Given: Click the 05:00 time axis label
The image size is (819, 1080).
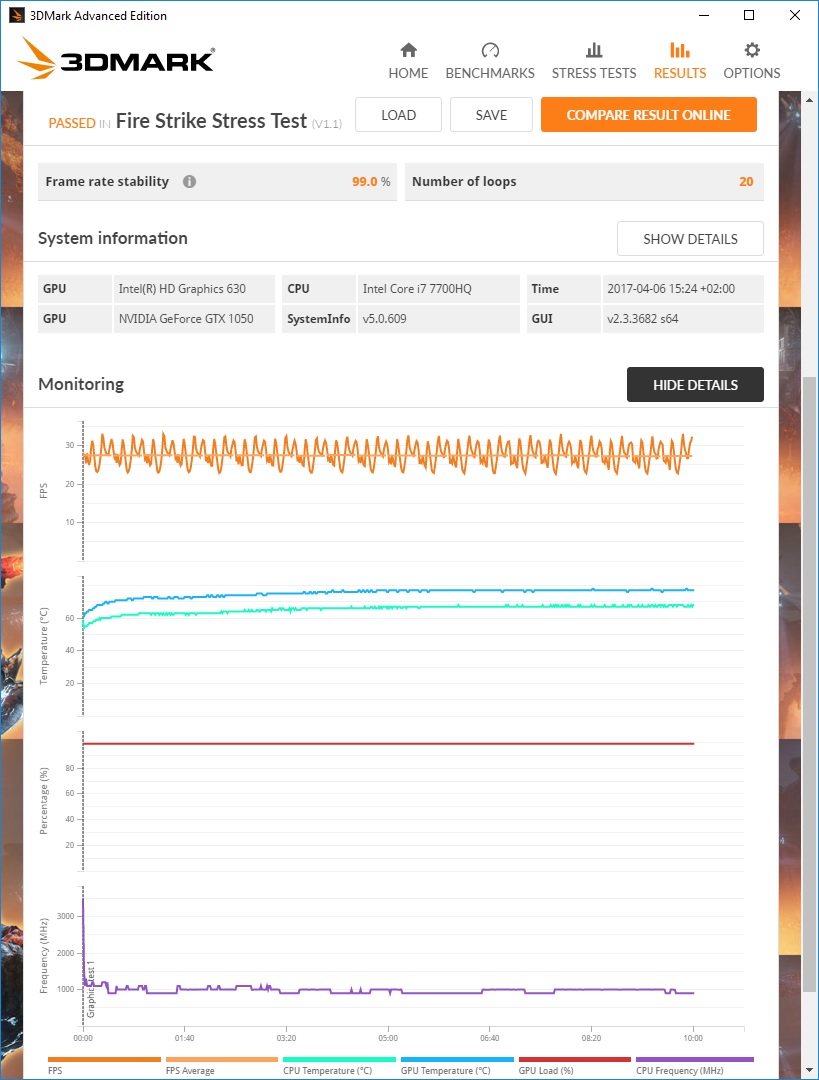Looking at the screenshot, I should pos(388,1037).
